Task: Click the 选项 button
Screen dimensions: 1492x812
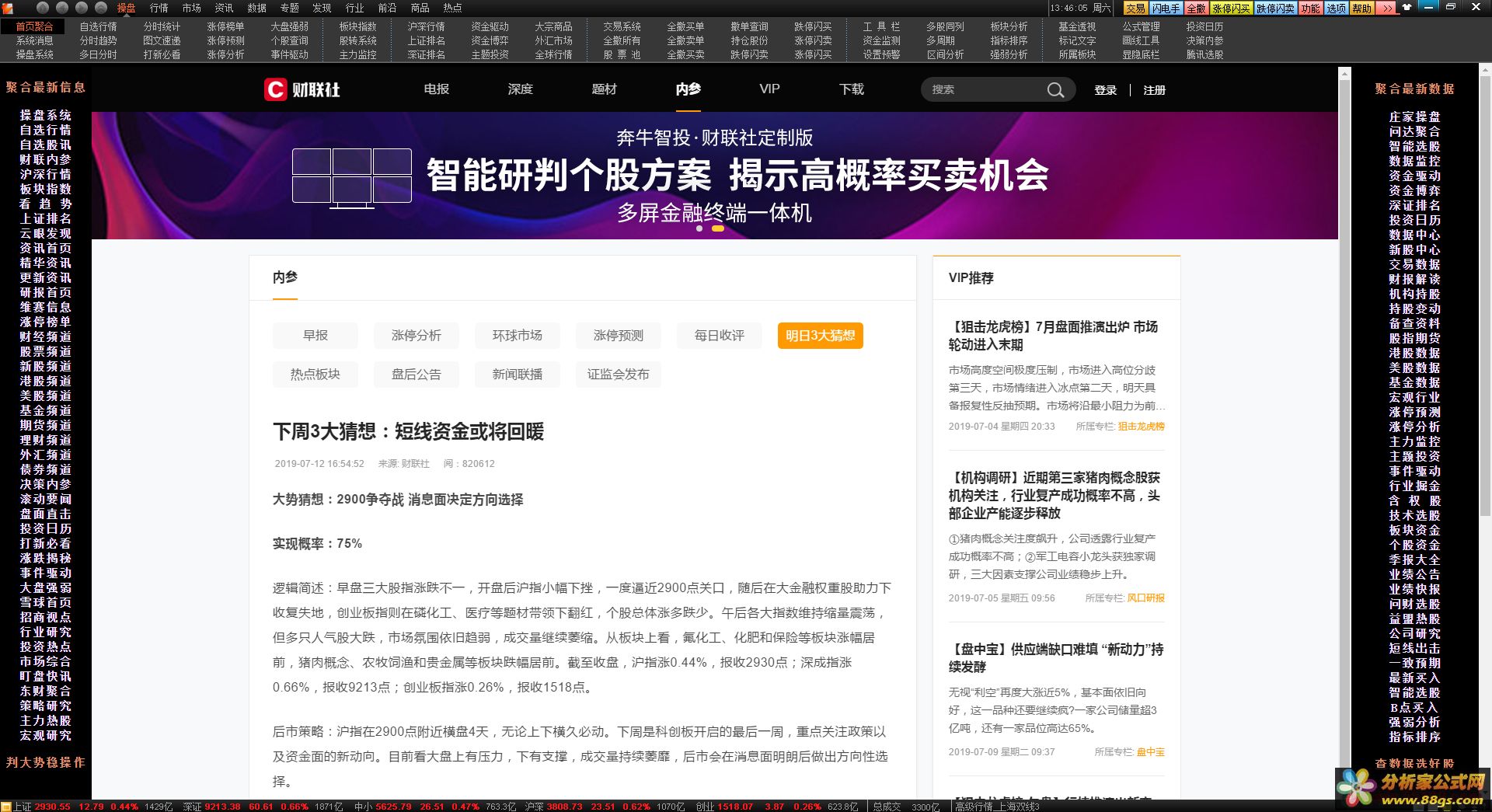Action: [1336, 9]
